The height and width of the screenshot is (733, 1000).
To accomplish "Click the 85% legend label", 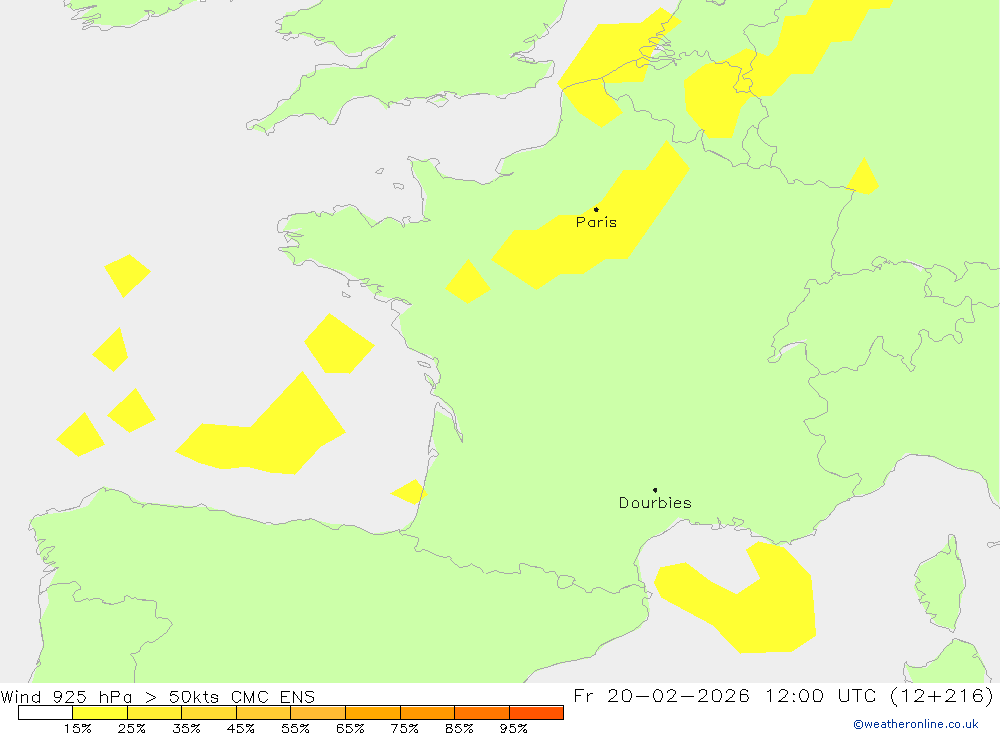I will click(459, 728).
